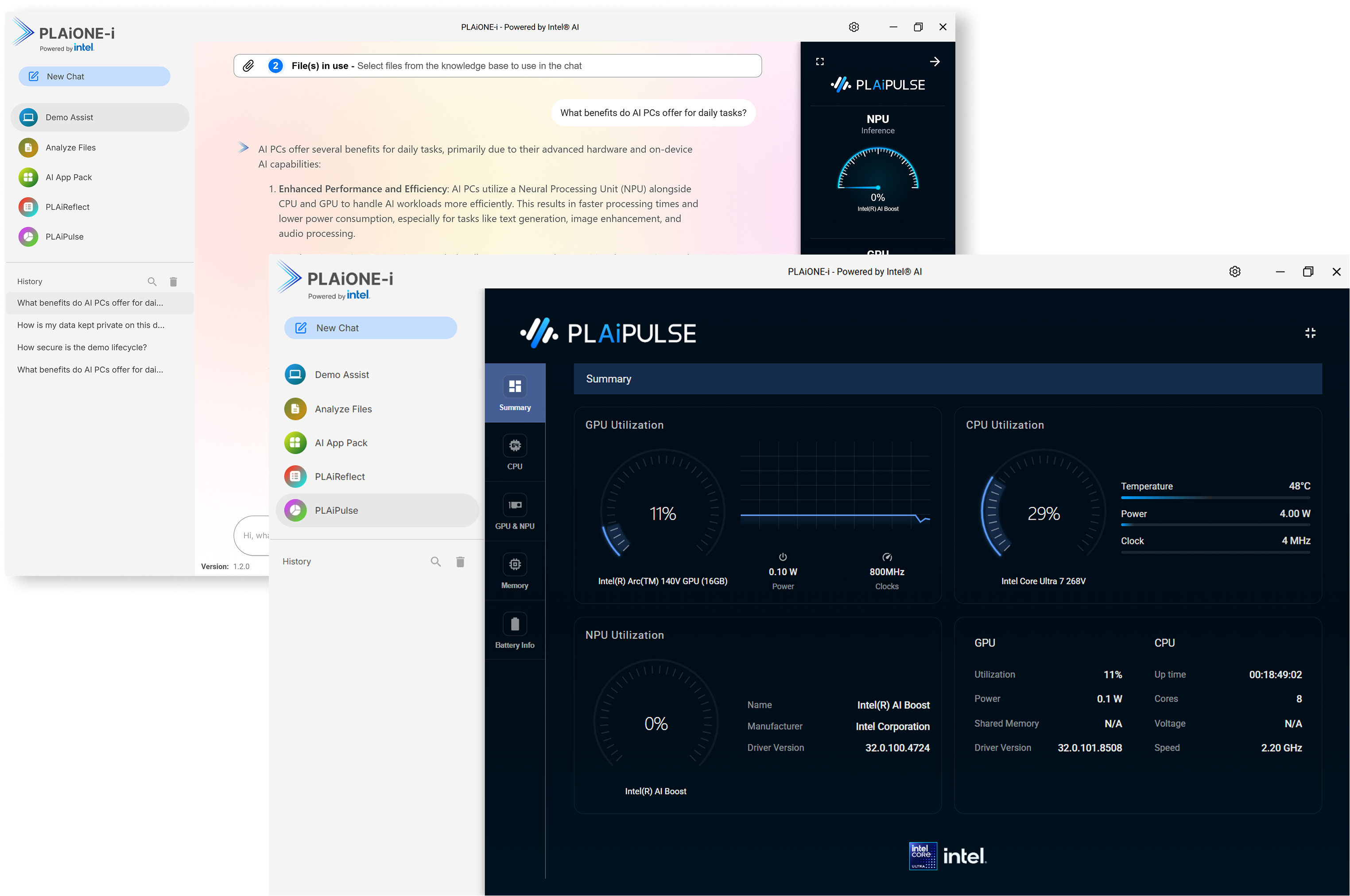
Task: Select PLAiReflect in front window
Action: pyautogui.click(x=377, y=476)
